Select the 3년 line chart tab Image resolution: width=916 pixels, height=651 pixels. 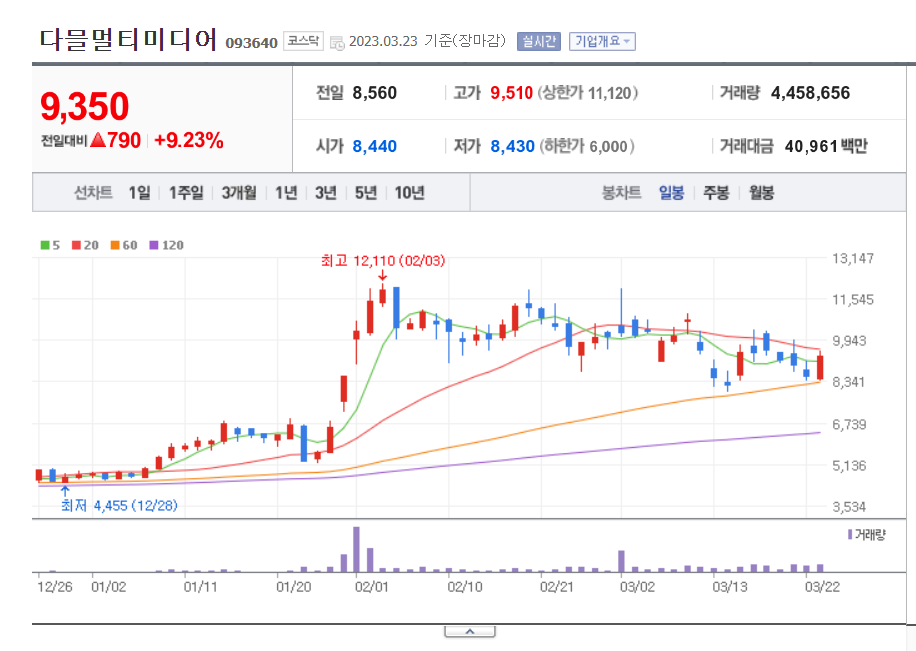pos(326,192)
